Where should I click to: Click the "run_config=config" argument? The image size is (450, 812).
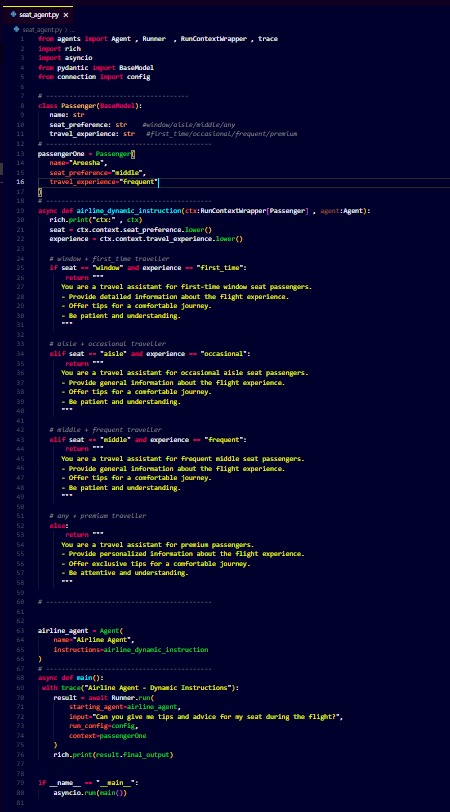(101, 726)
